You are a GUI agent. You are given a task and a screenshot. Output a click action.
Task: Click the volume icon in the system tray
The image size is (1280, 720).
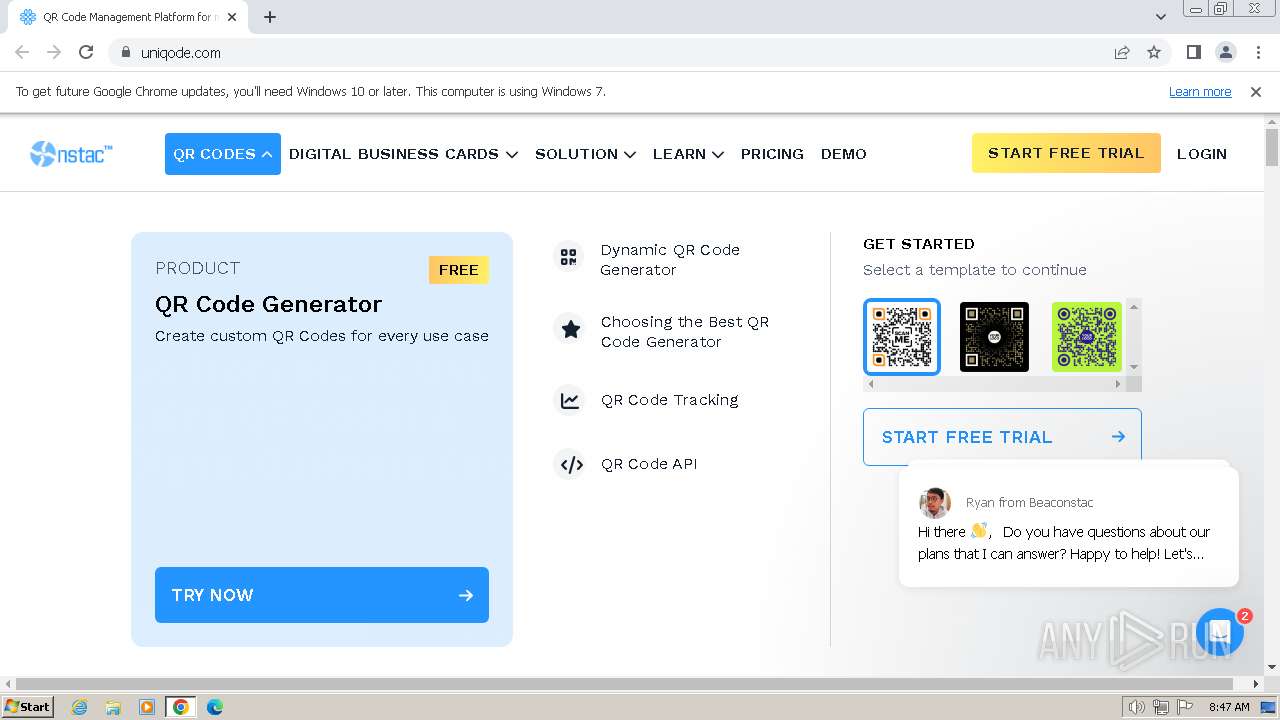[x=1137, y=707]
